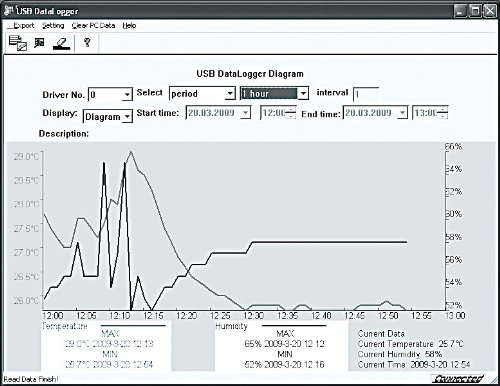
Task: Minimize the USB DataLogger window
Action: pos(460,11)
